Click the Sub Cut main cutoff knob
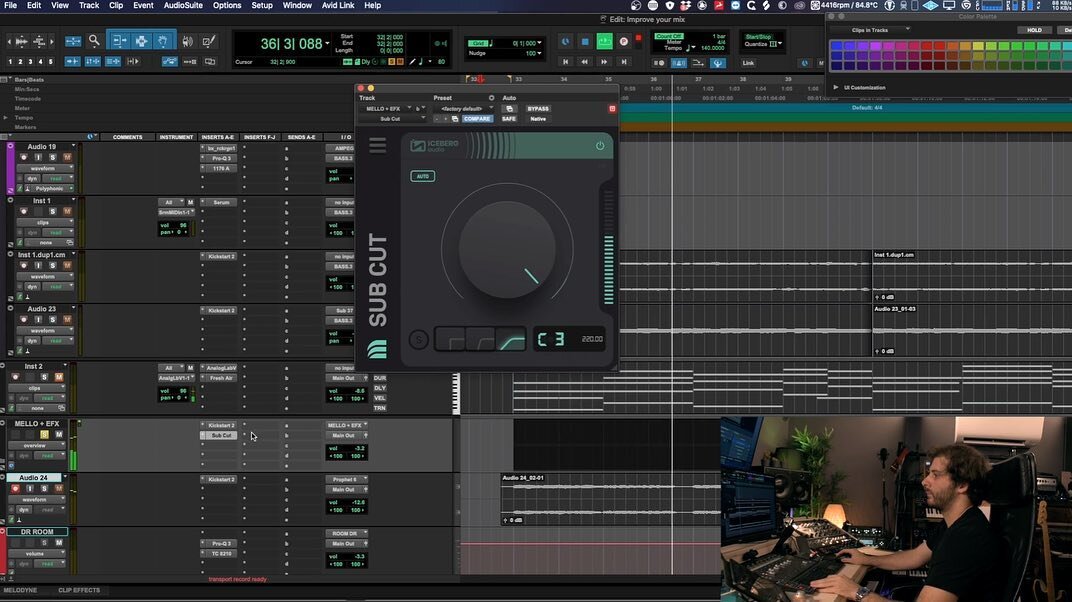 (507, 249)
